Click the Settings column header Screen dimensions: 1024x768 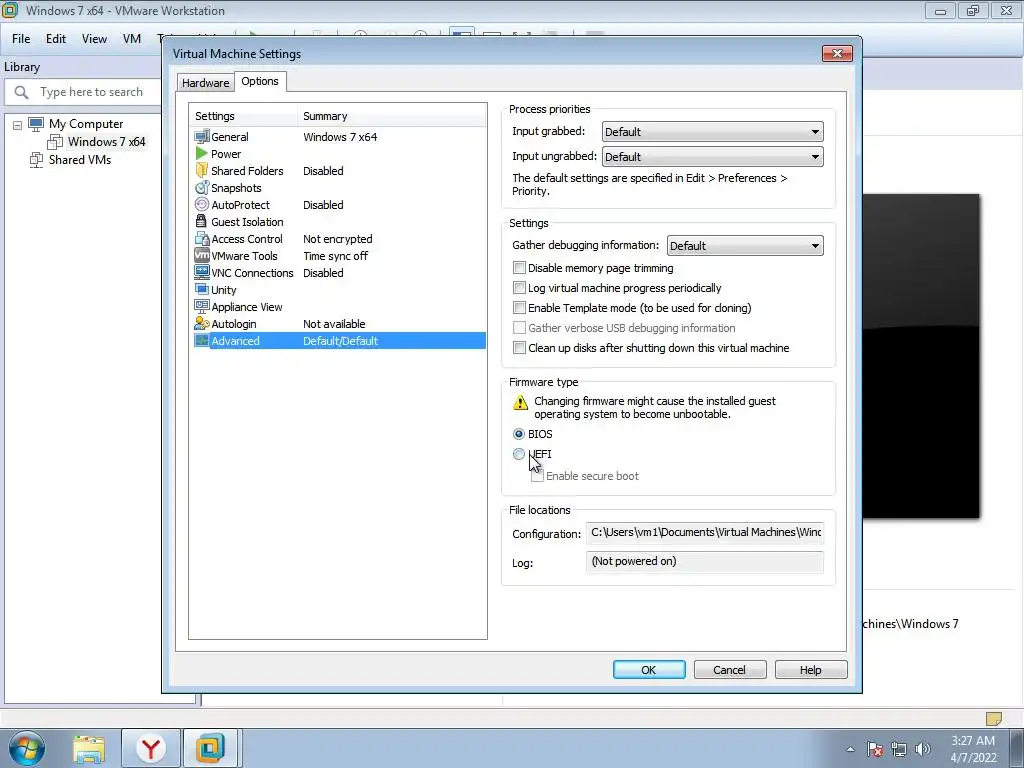pyautogui.click(x=244, y=116)
